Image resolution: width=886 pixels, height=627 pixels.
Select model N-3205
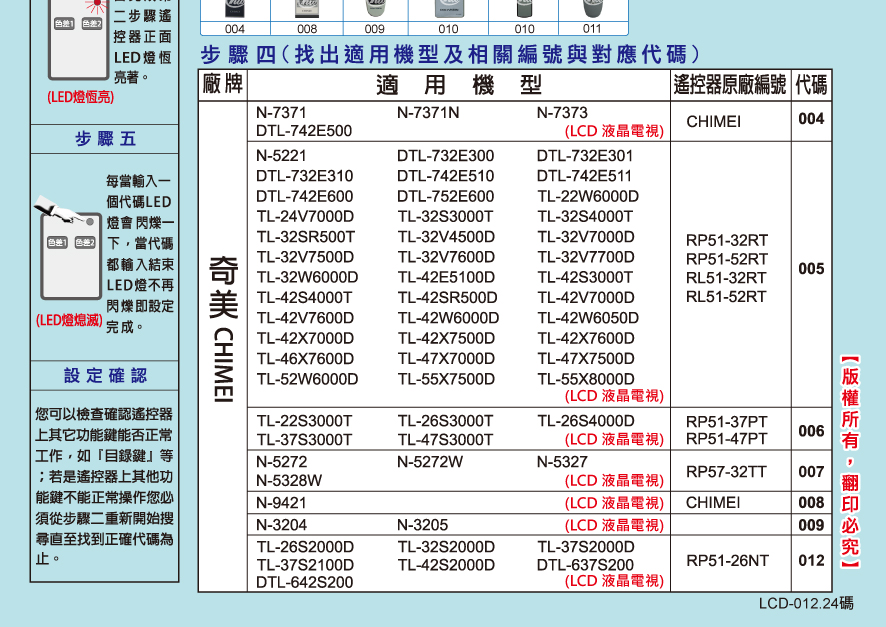(422, 525)
